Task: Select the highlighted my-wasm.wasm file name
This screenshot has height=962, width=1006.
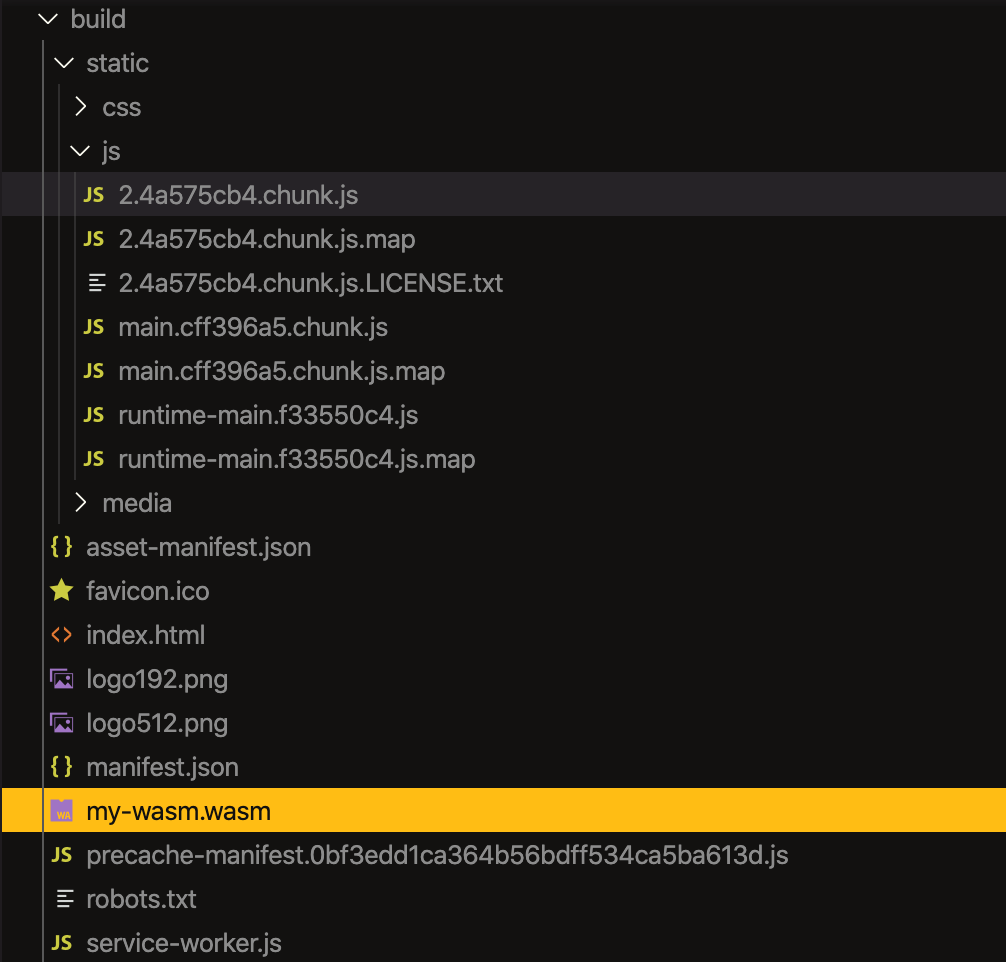Action: coord(178,811)
